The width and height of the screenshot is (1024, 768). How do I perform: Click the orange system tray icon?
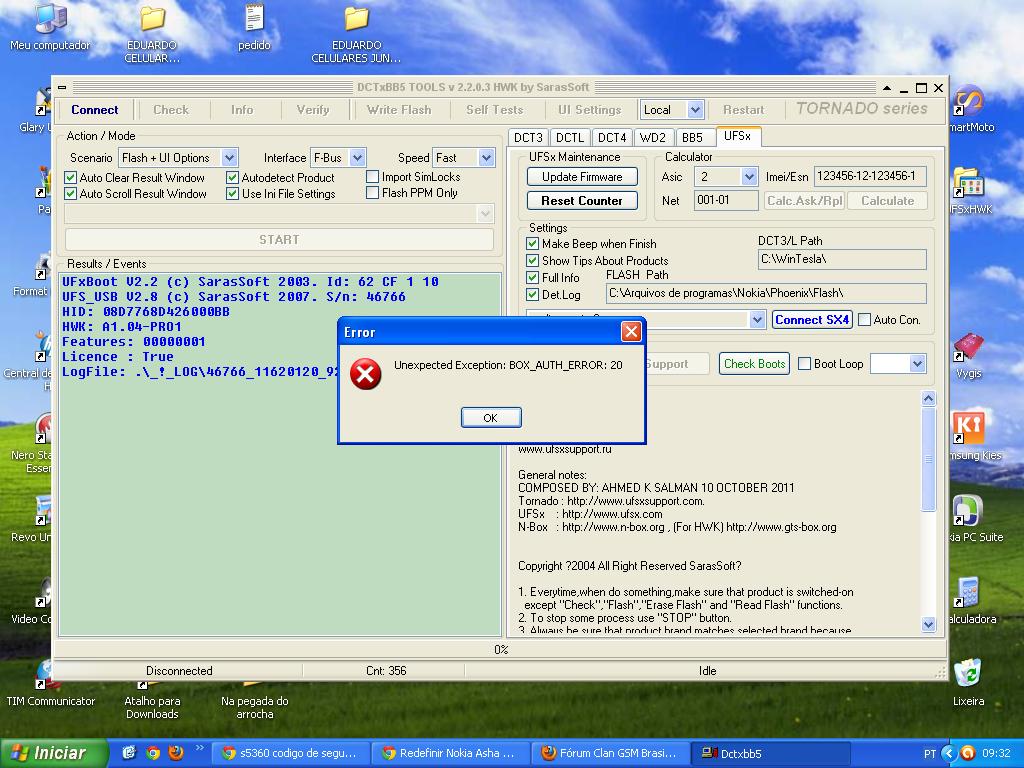tap(968, 753)
